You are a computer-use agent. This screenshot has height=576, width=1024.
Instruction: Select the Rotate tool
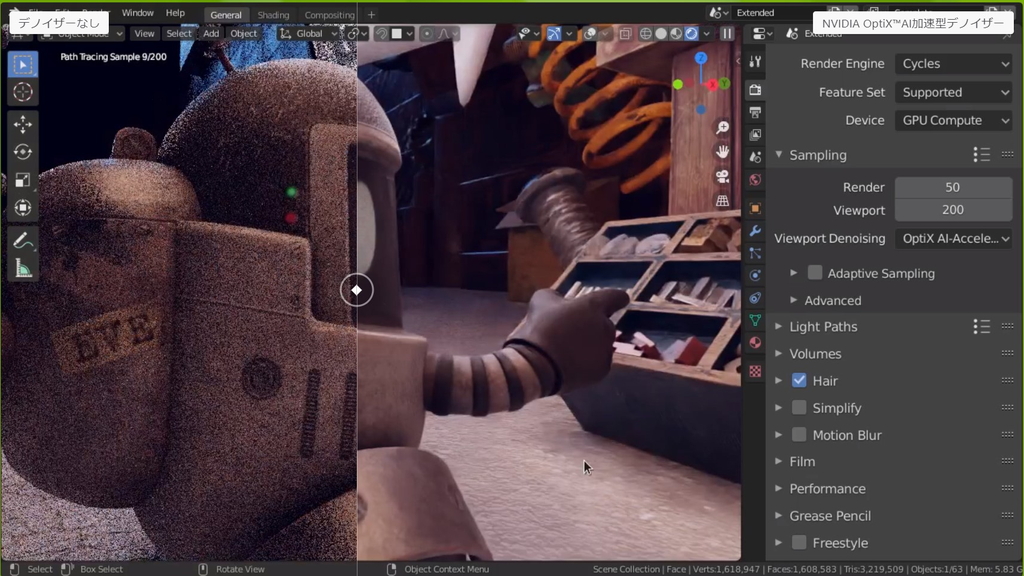23,152
